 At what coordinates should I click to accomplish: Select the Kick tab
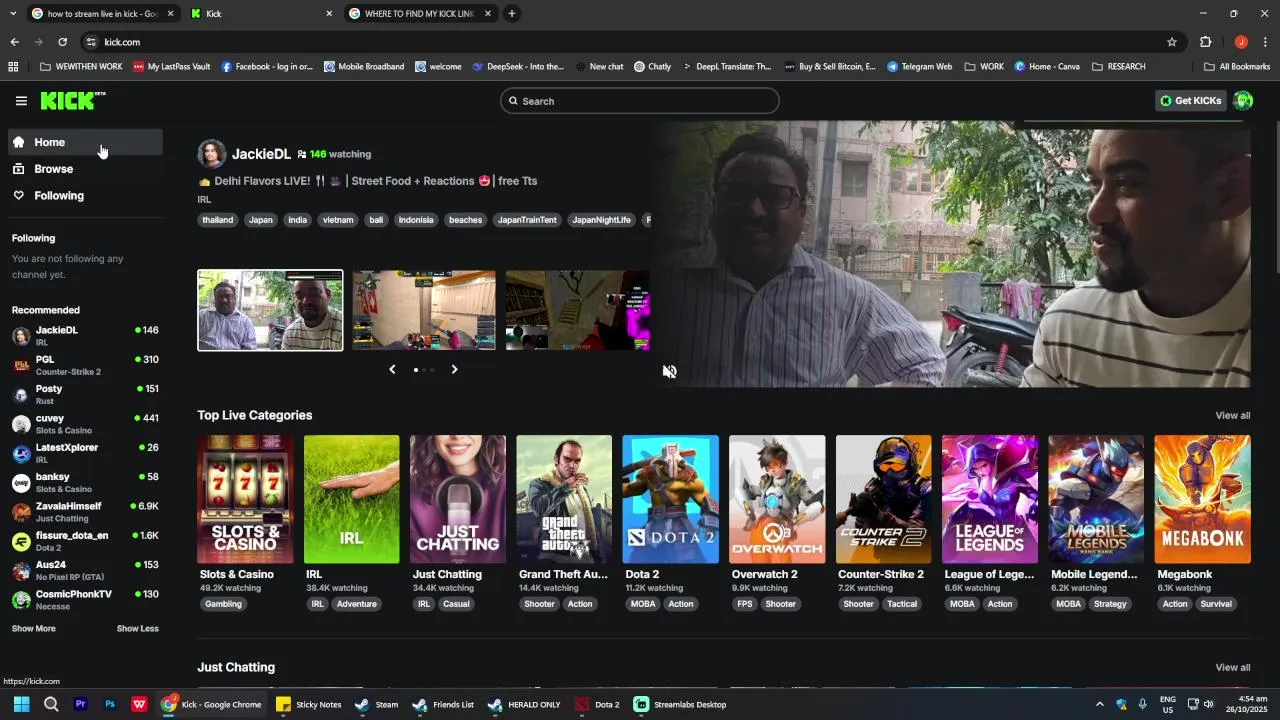tap(260, 14)
